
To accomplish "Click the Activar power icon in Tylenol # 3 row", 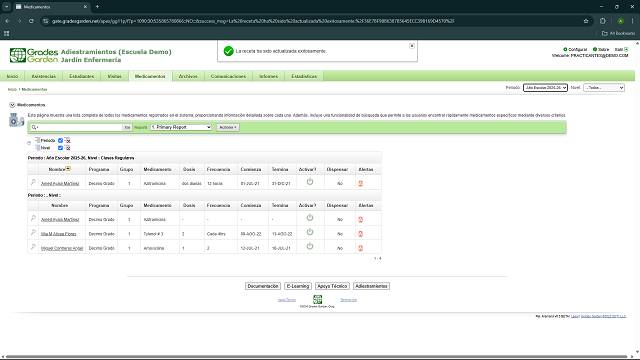I will pos(310,232).
